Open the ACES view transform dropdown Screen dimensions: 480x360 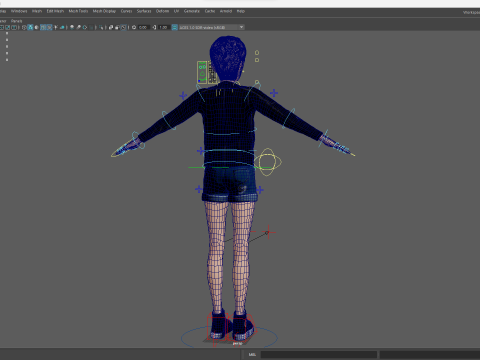coord(212,27)
